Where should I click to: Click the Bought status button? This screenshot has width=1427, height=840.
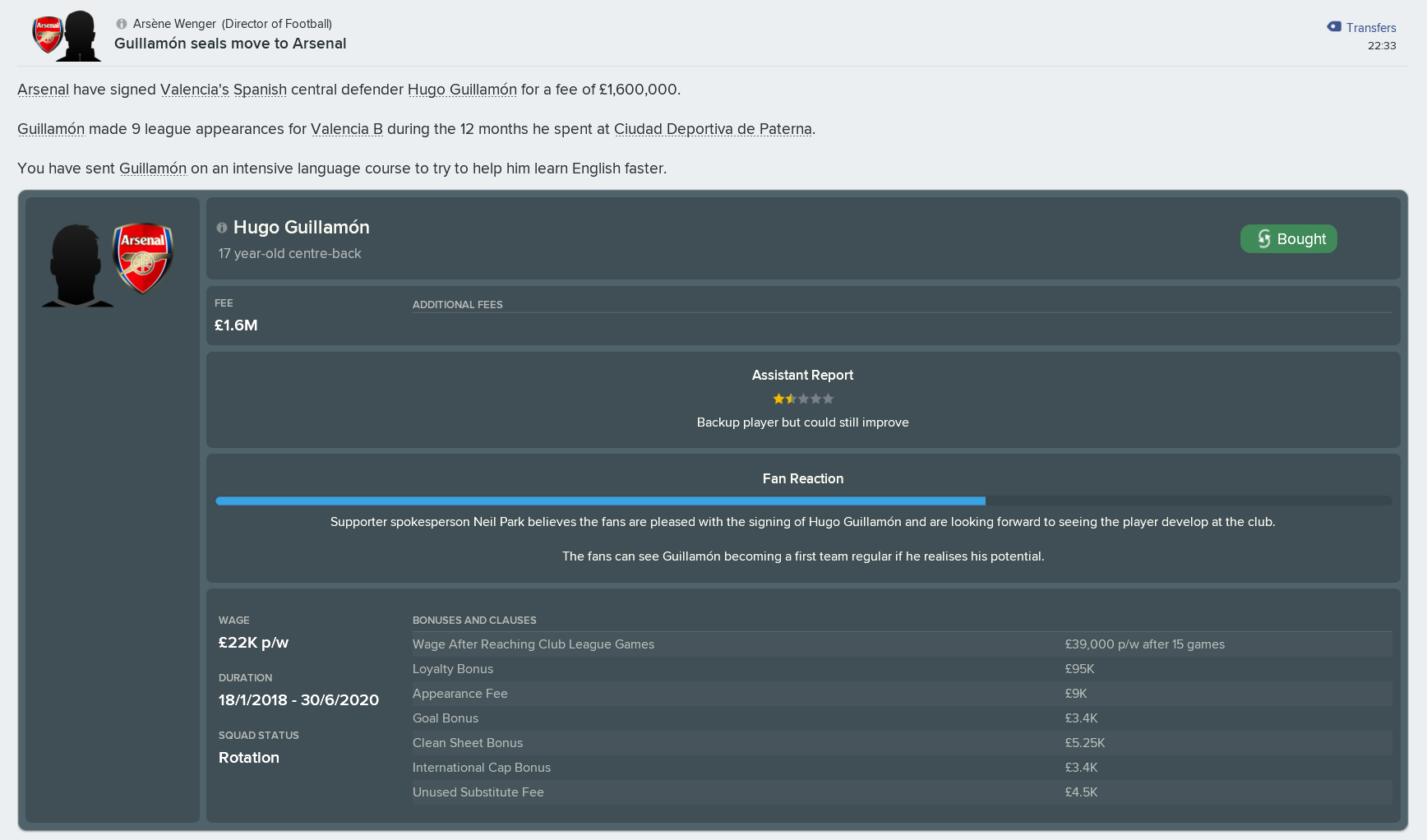click(1289, 239)
